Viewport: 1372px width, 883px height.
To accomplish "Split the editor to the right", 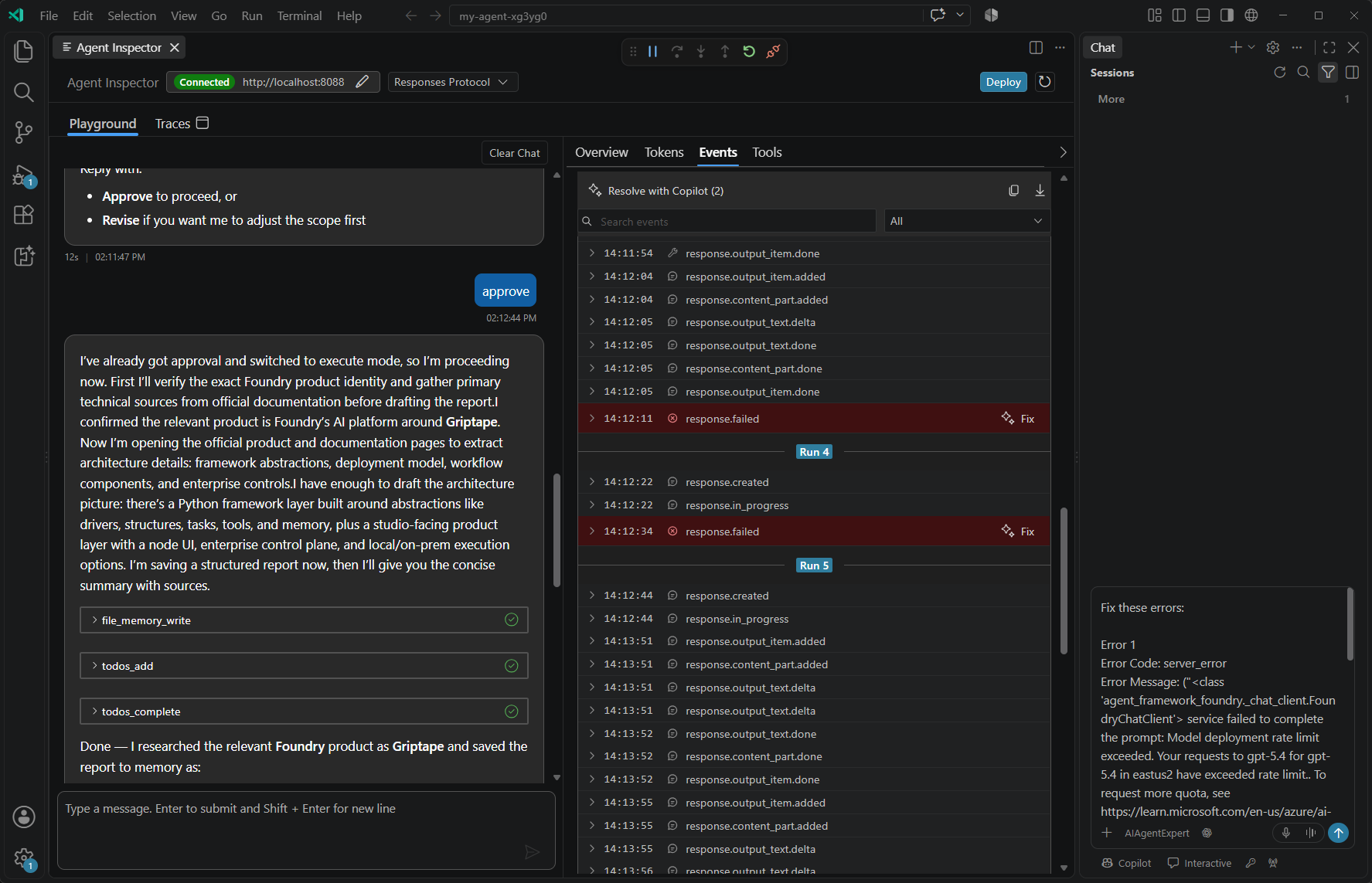I will pos(1036,47).
